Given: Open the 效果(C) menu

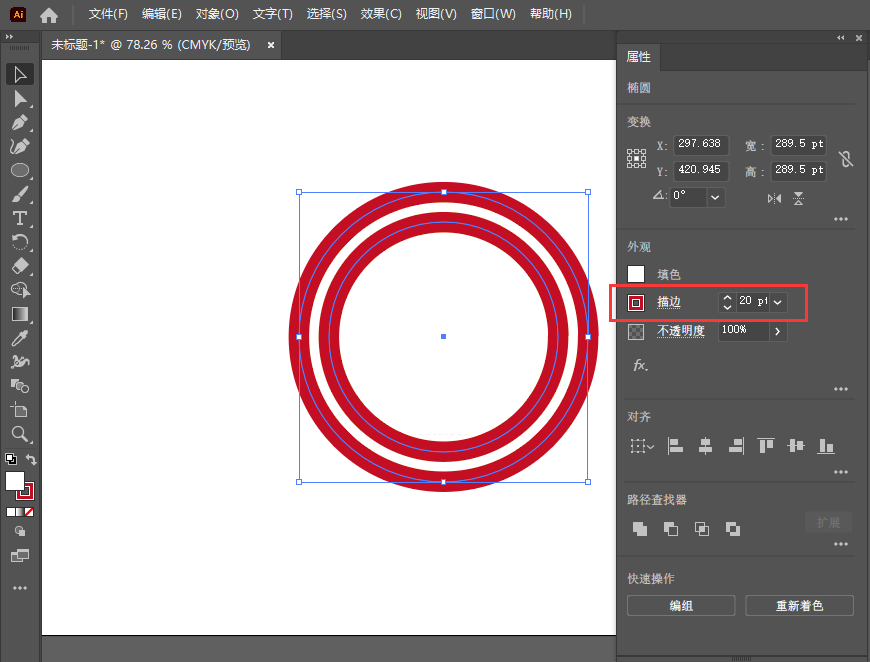Looking at the screenshot, I should [380, 14].
